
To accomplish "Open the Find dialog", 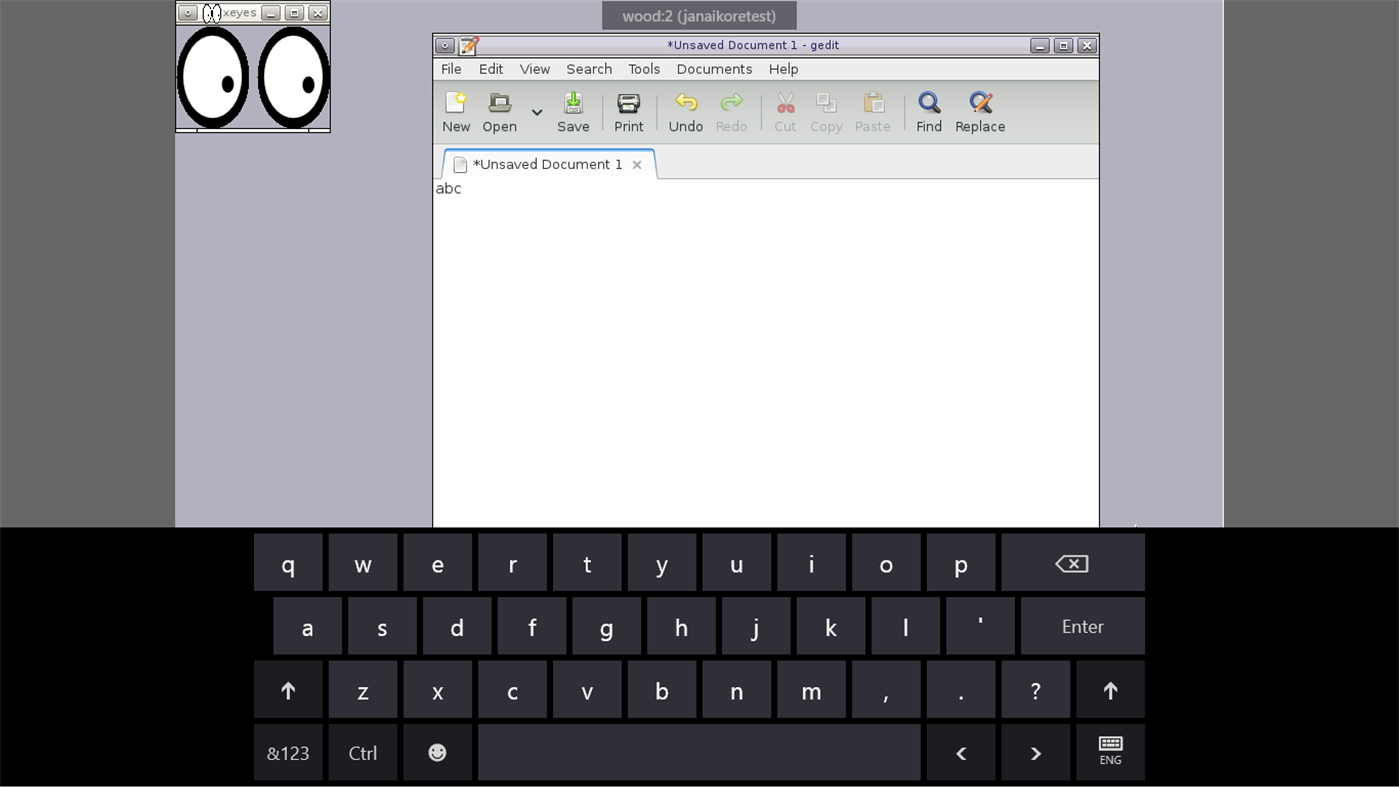I will point(928,110).
